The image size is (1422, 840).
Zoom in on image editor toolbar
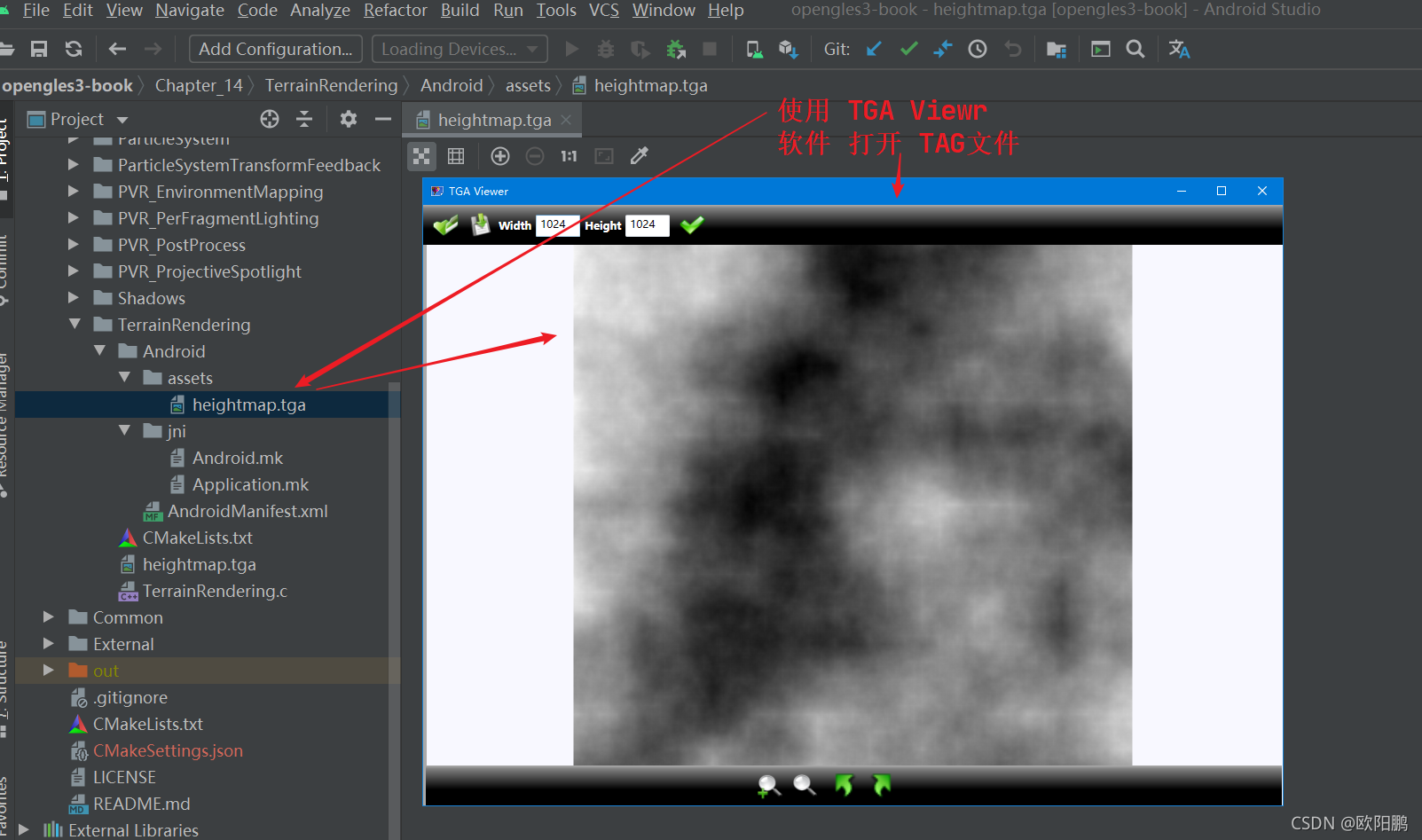coord(500,156)
